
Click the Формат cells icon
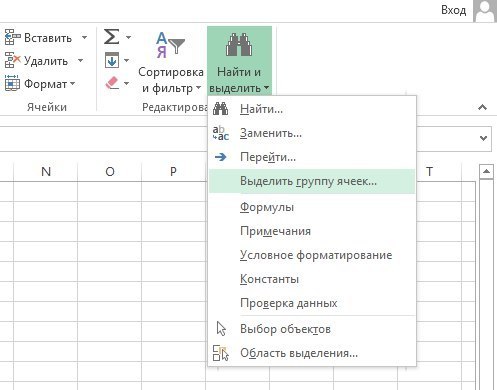(12, 83)
